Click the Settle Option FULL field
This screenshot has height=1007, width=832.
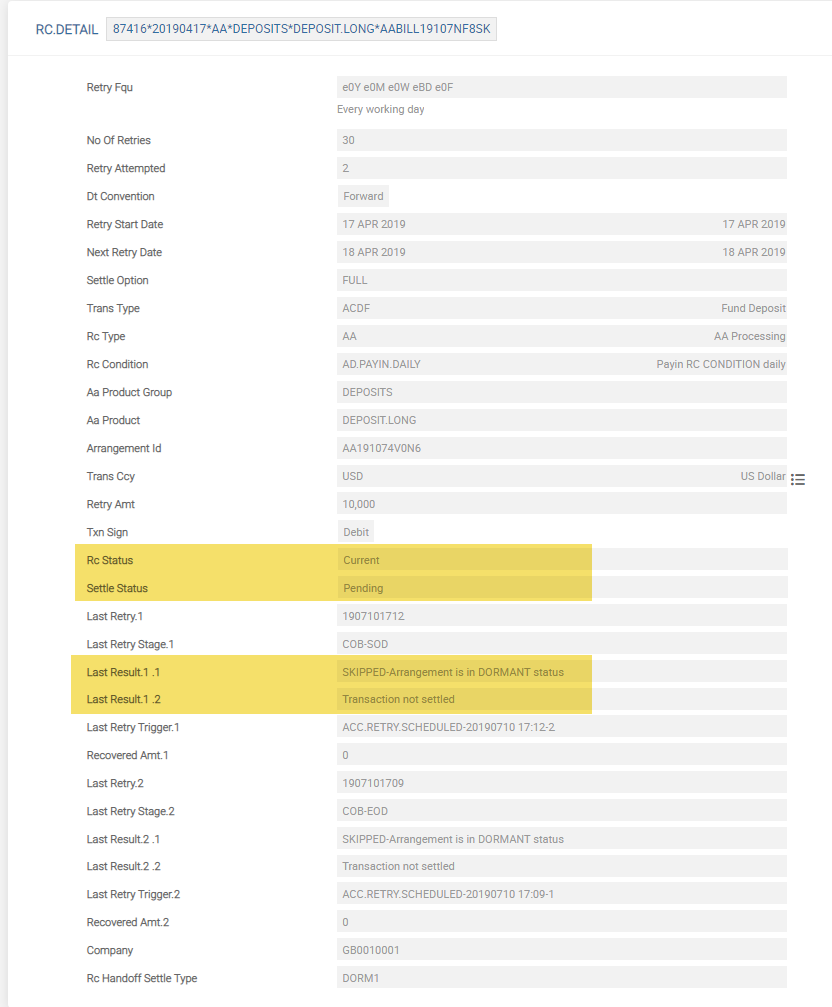click(x=561, y=280)
